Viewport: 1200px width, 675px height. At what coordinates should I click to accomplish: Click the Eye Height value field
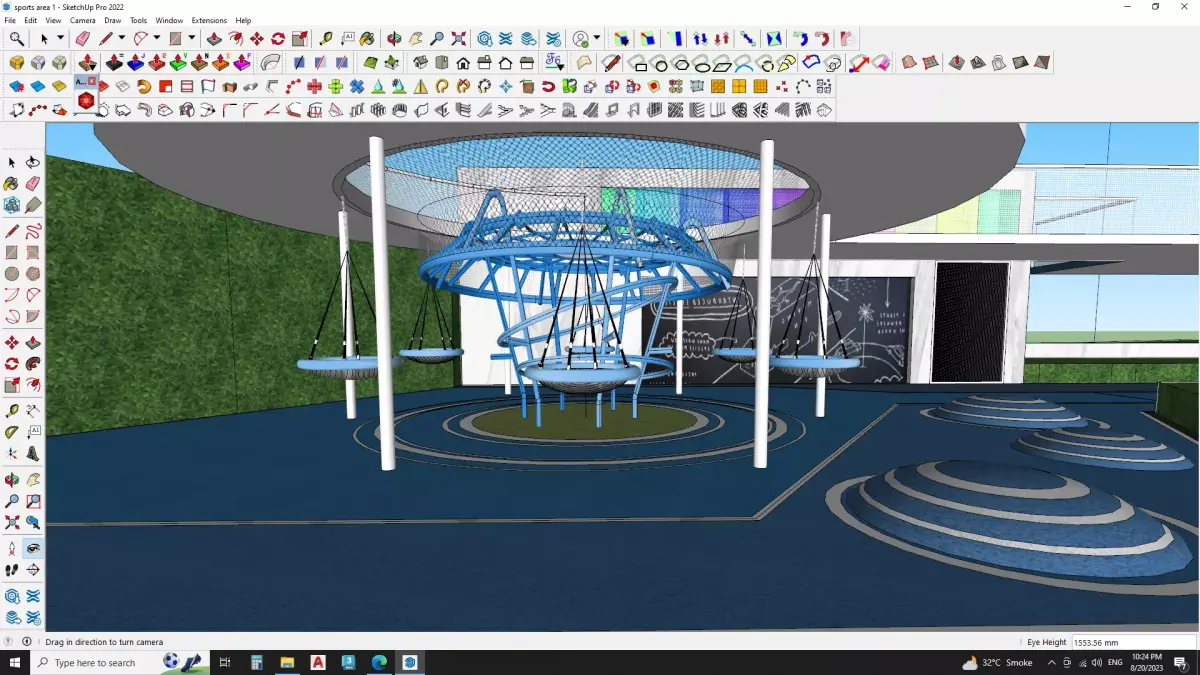pyautogui.click(x=1133, y=642)
